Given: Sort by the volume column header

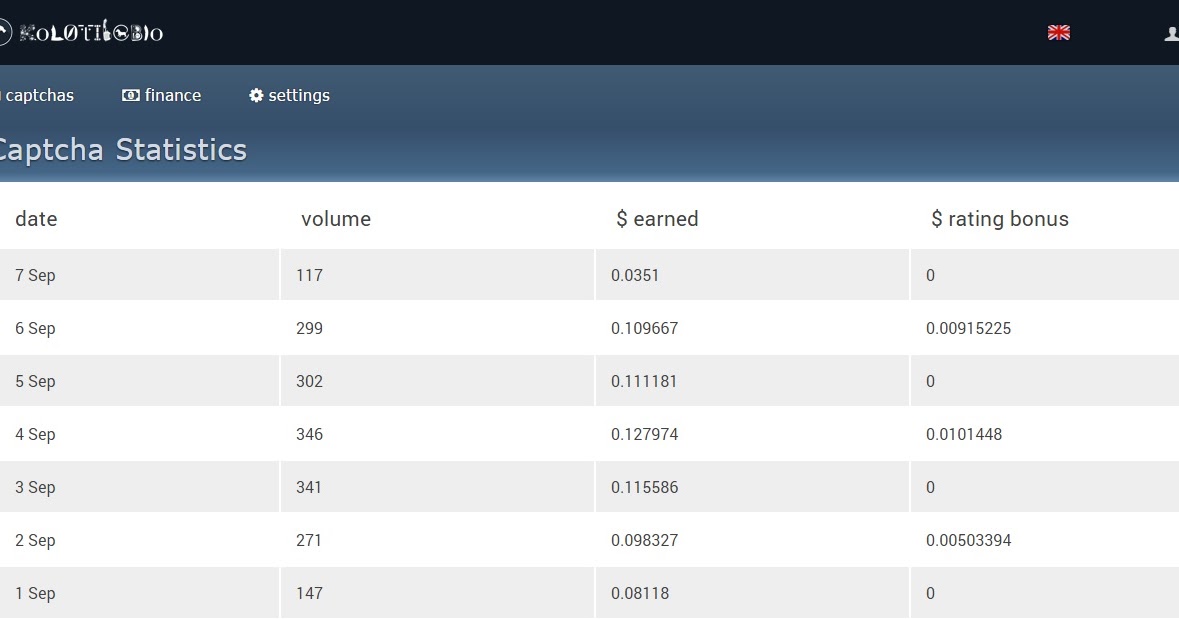Looking at the screenshot, I should pos(336,219).
